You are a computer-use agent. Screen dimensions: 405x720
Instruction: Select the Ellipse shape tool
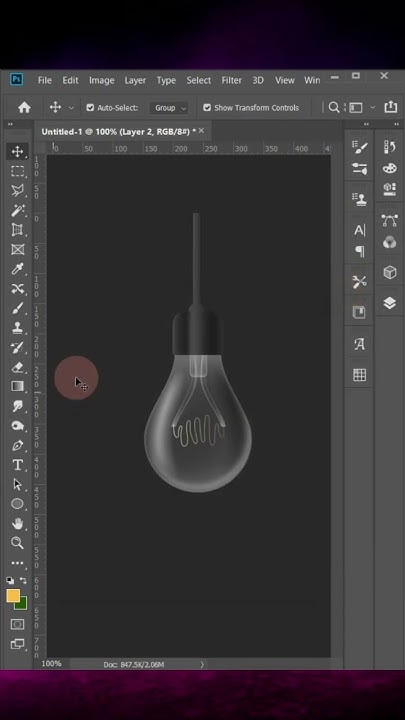pos(17,504)
